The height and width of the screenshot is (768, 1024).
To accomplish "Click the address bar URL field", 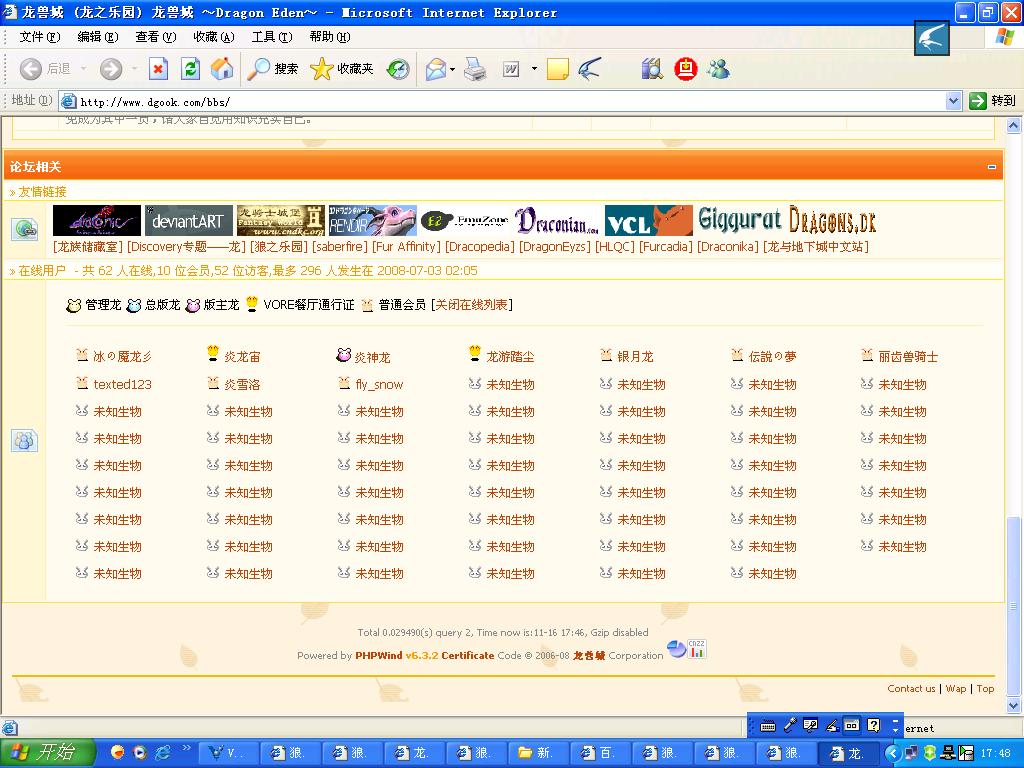I will 500,101.
